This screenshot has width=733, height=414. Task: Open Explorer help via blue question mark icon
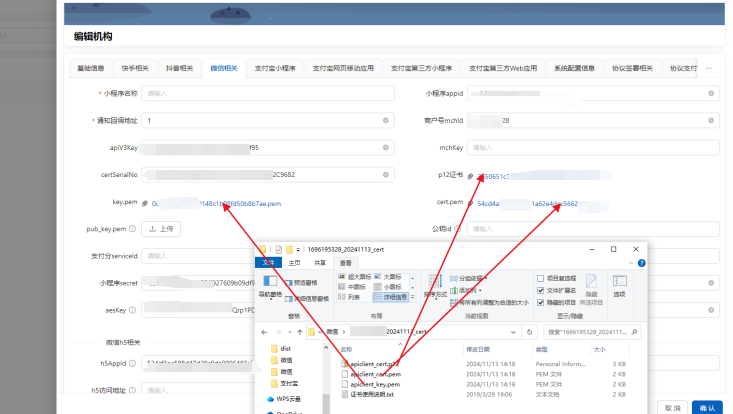coord(641,263)
